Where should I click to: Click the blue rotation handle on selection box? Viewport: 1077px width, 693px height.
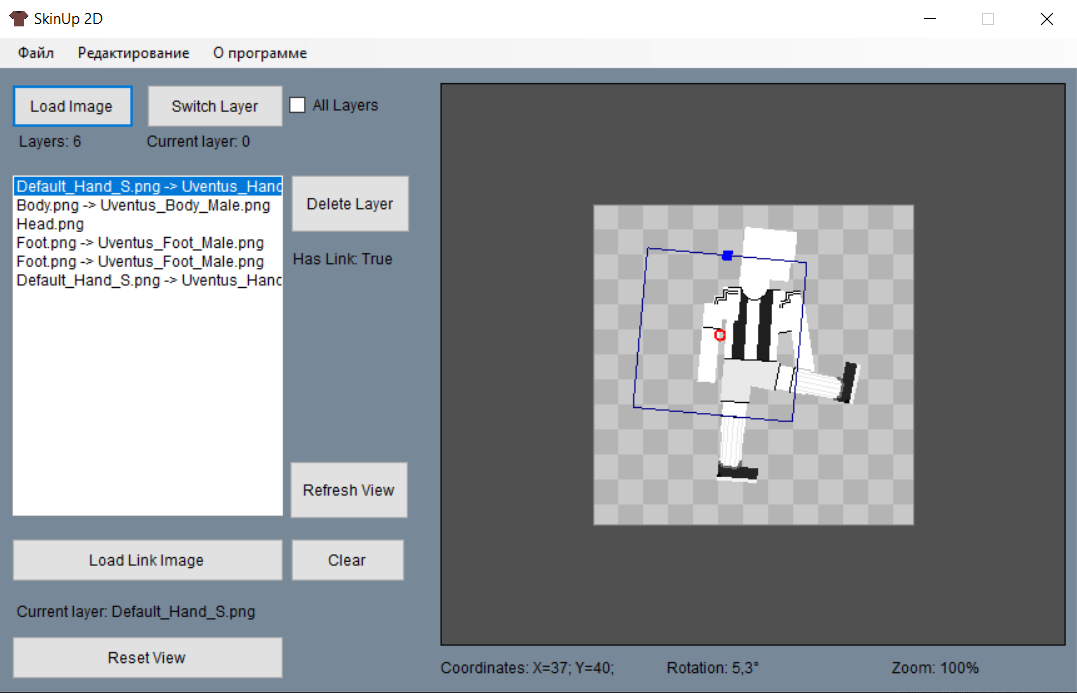pyautogui.click(x=727, y=255)
